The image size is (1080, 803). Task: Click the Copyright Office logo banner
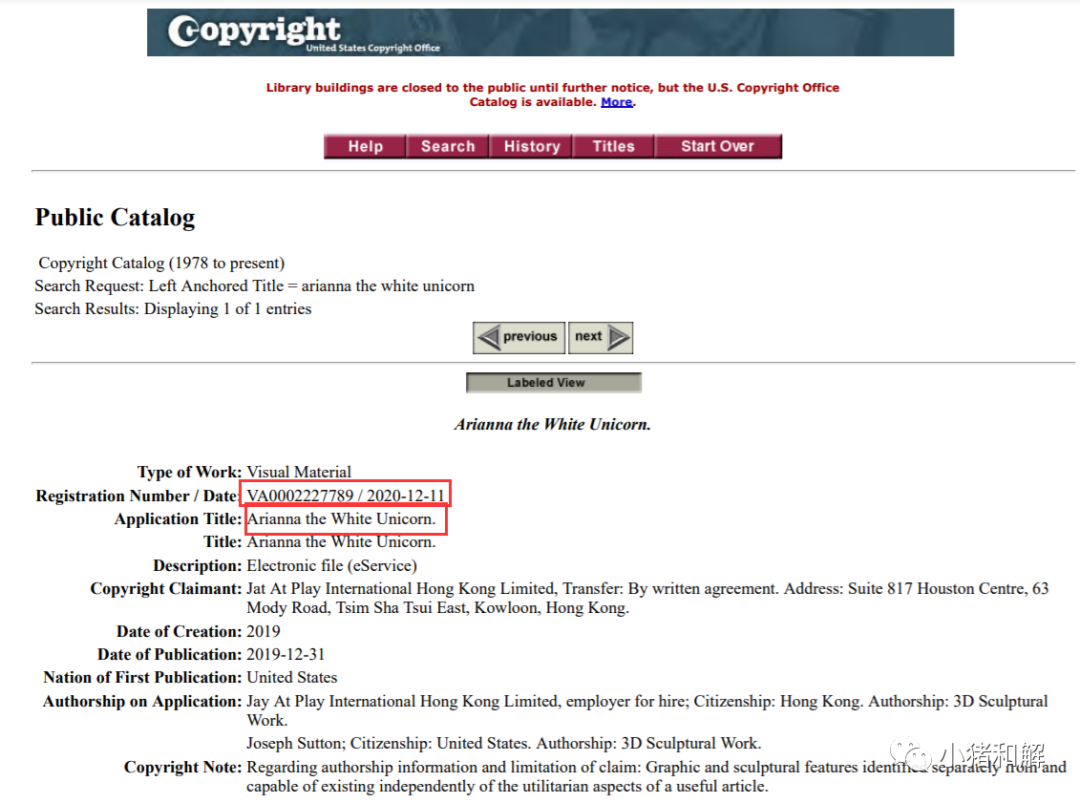pos(550,32)
